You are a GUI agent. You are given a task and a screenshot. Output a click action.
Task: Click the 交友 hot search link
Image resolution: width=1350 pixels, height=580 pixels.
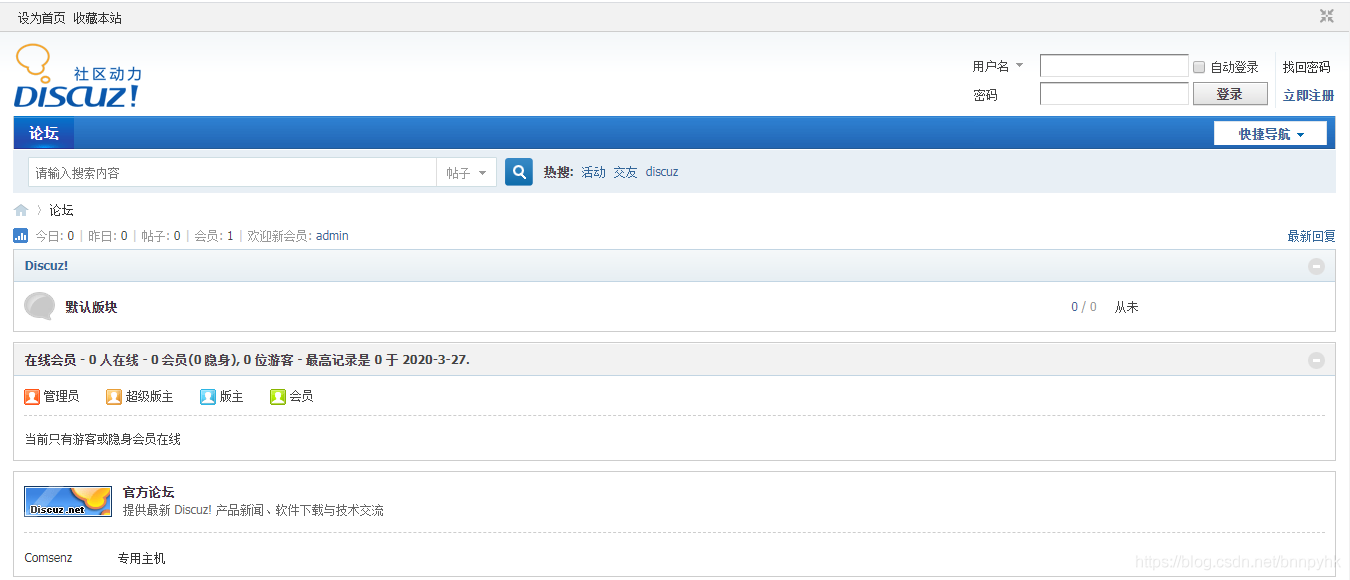(626, 172)
